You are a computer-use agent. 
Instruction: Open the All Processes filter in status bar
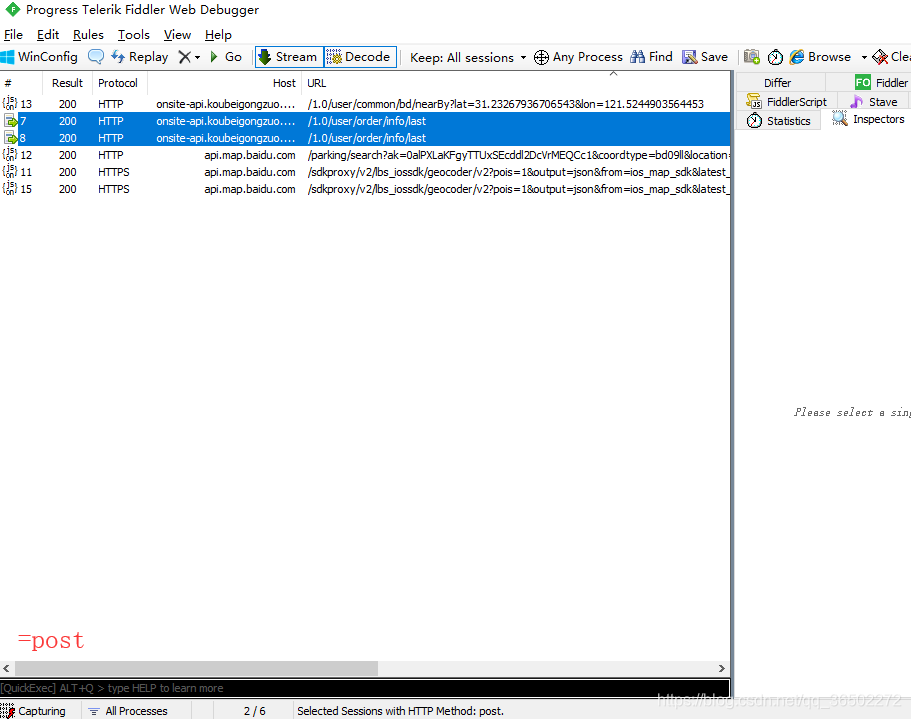pos(129,711)
